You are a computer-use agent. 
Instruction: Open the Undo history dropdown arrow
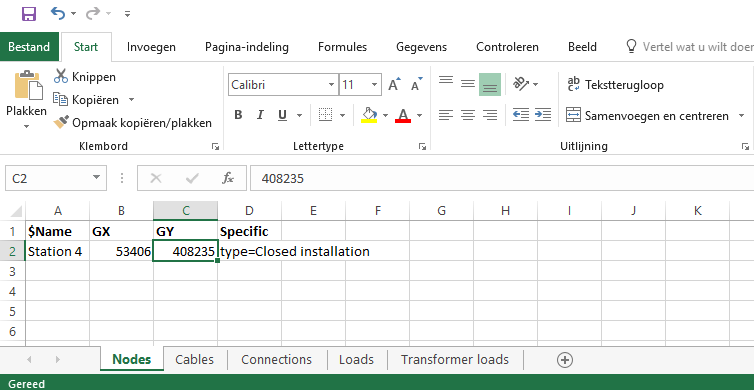[73, 14]
